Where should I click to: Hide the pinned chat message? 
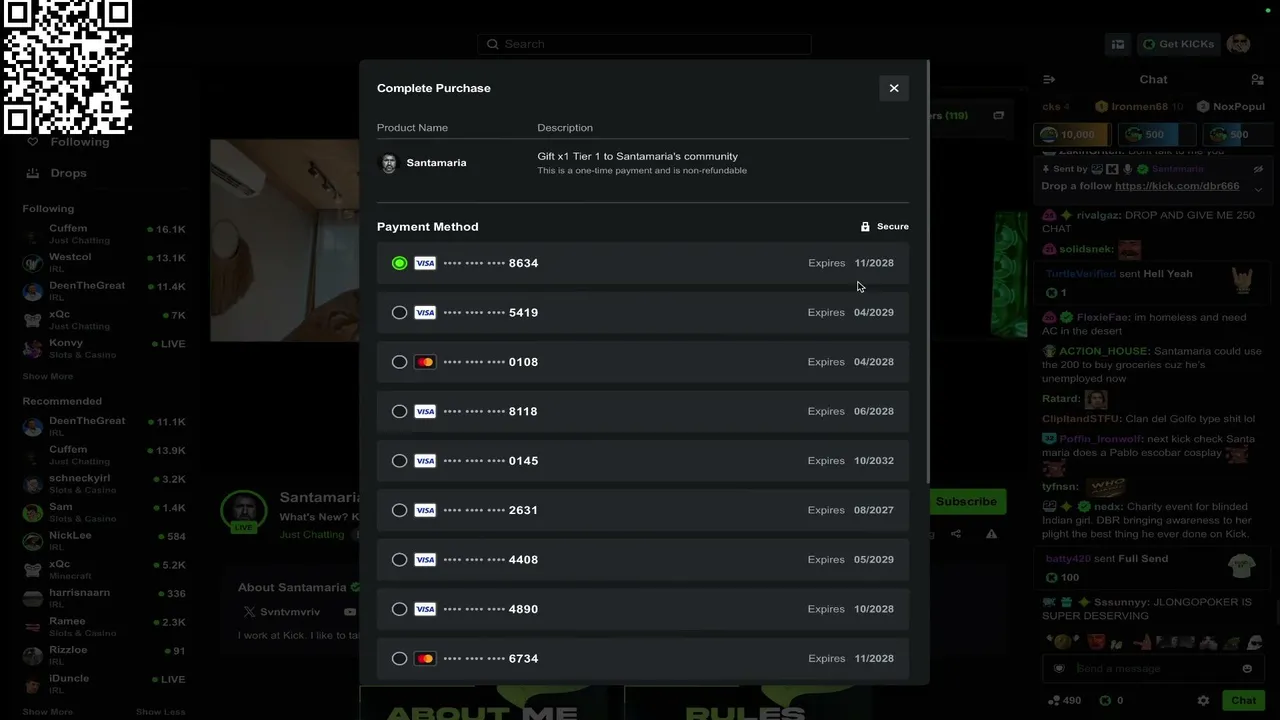[x=1258, y=169]
